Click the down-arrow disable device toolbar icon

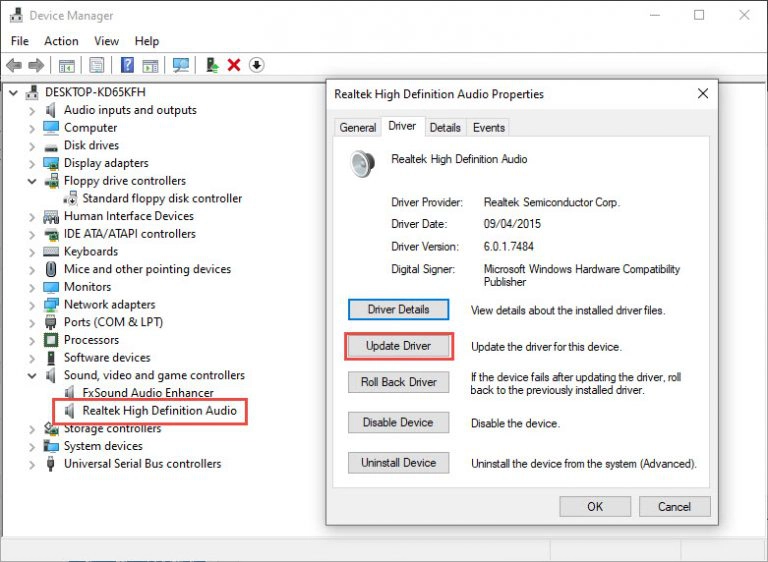coord(257,65)
